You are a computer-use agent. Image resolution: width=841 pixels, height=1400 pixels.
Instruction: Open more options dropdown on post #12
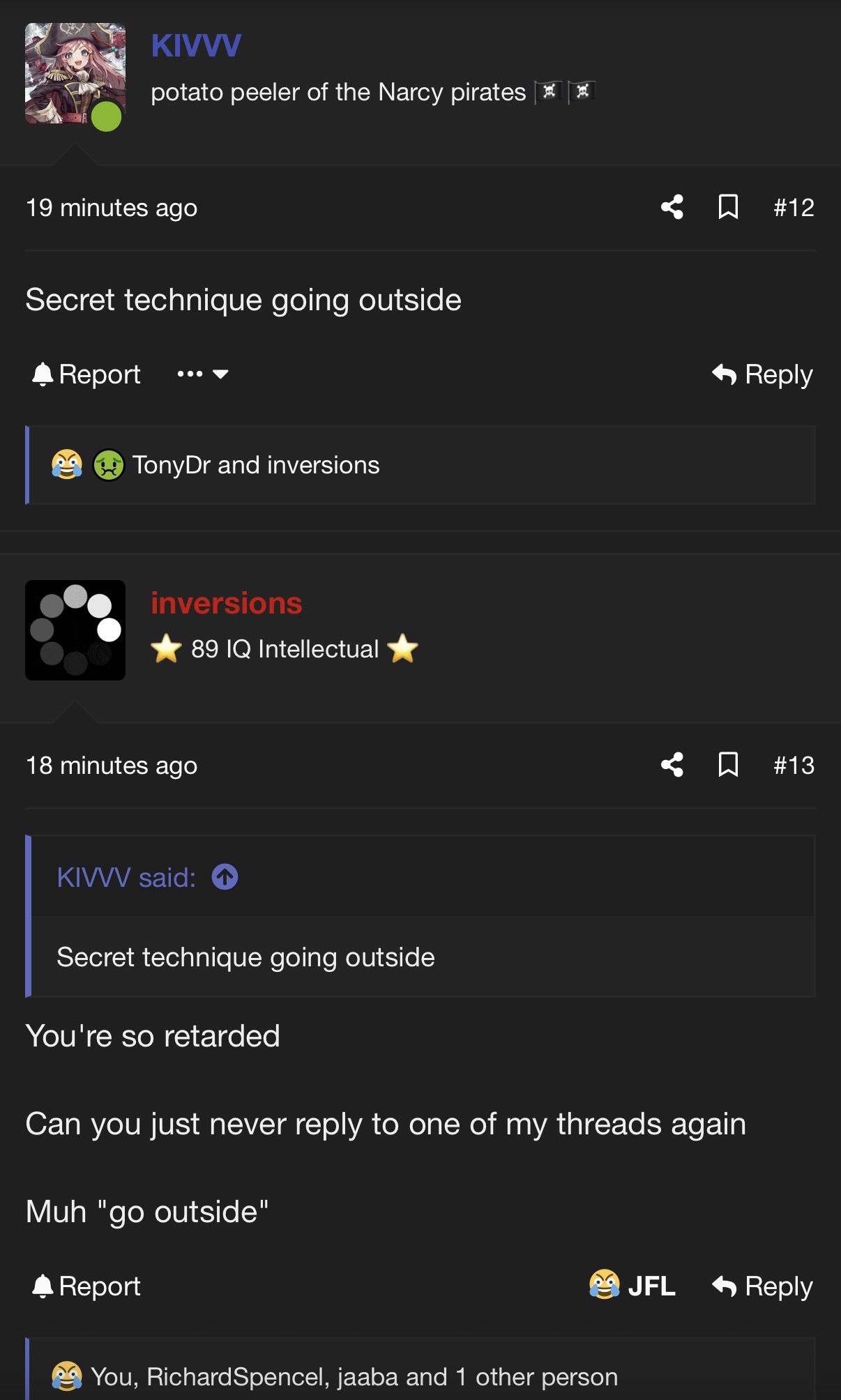(x=203, y=374)
